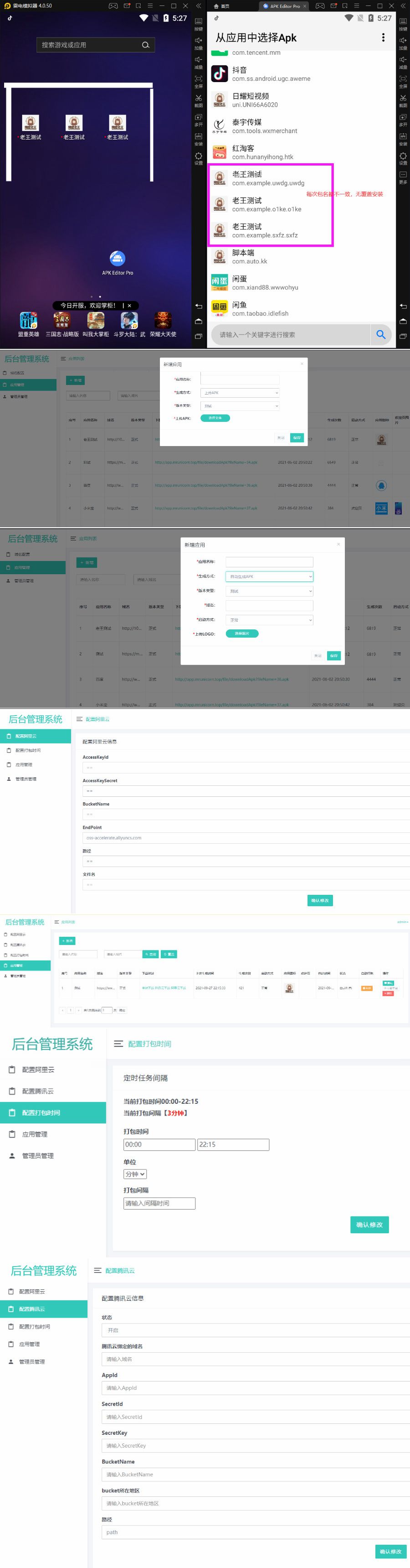
Task: Tap the 红淘客 app icon
Action: [x=219, y=152]
